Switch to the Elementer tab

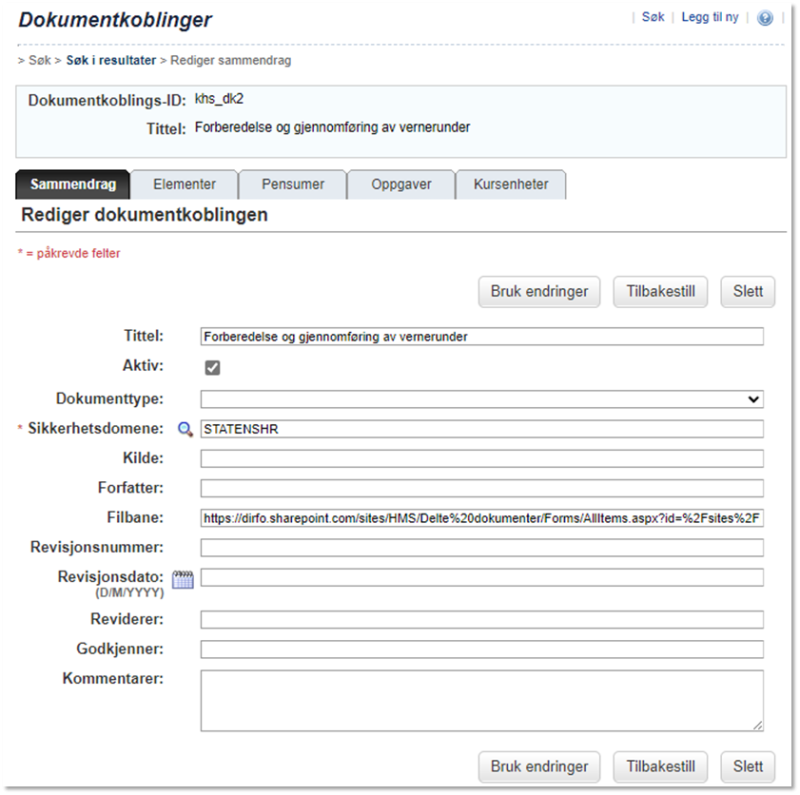tap(185, 184)
